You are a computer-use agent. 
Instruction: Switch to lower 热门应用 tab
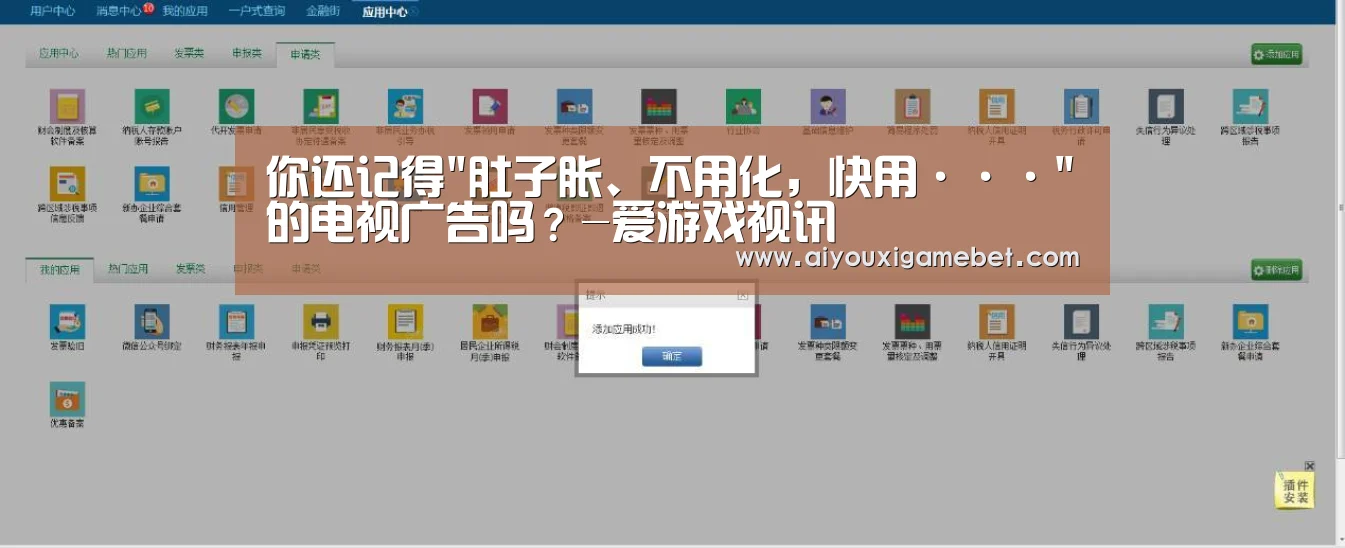pyautogui.click(x=128, y=270)
